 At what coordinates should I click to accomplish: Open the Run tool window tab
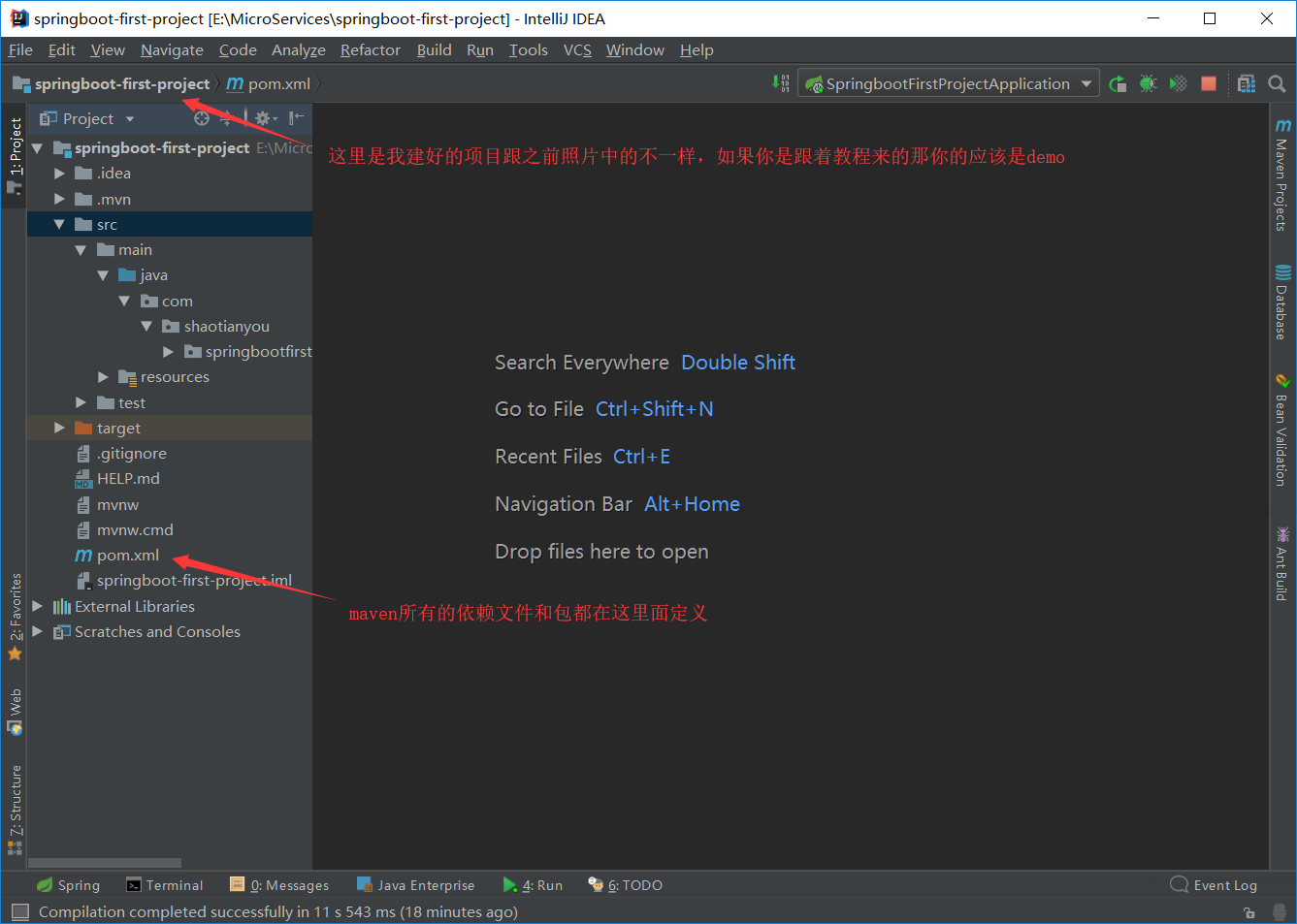click(x=533, y=885)
